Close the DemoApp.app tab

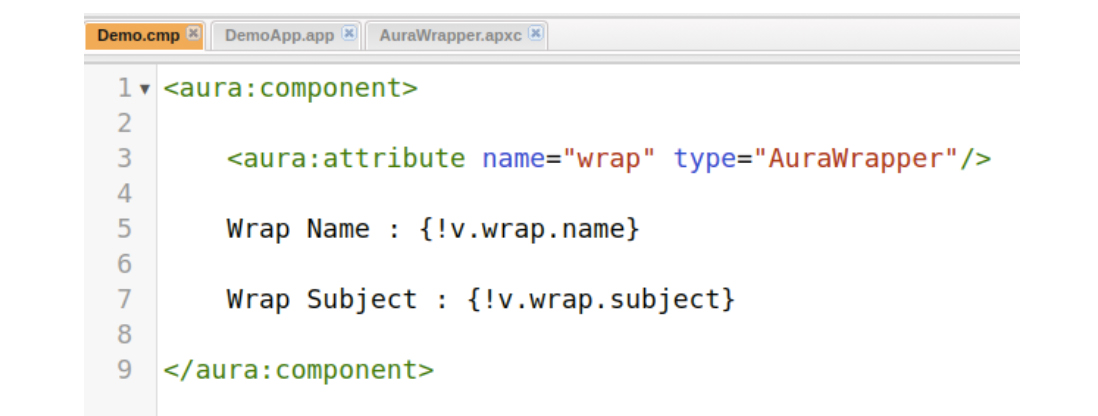coord(349,35)
